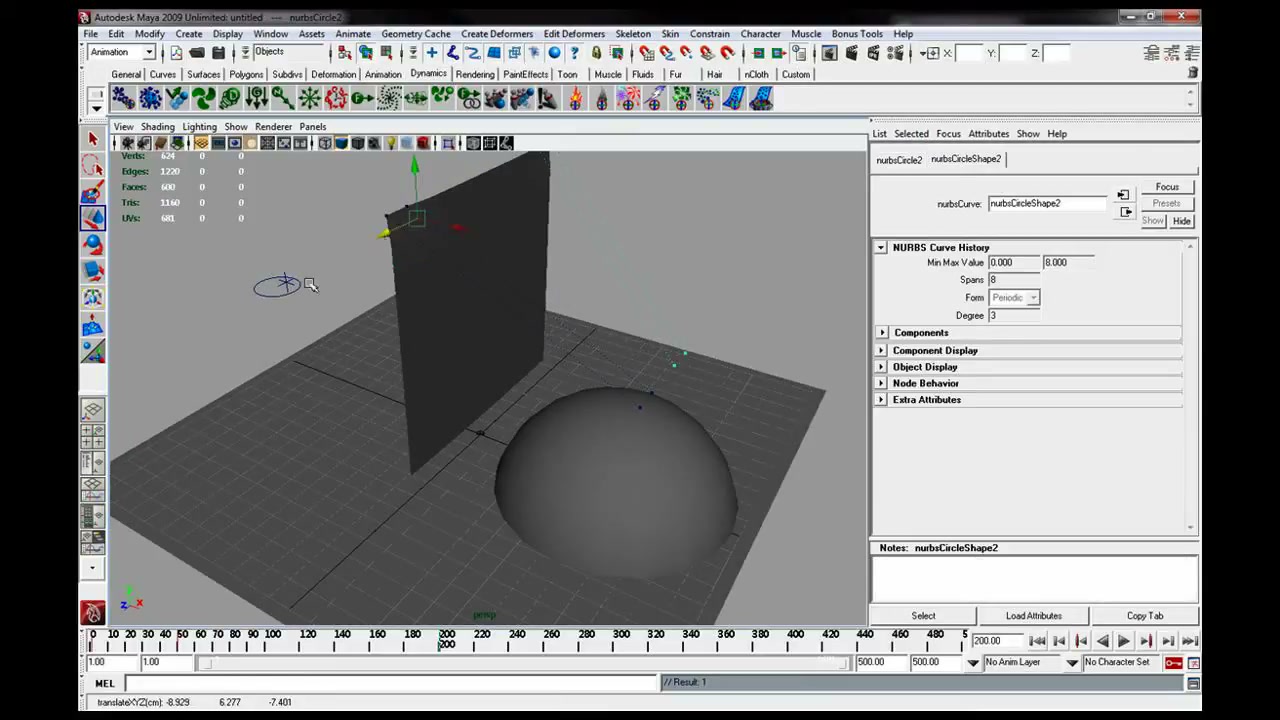Pick the Scale tool with blue cube
This screenshot has width=1280, height=720.
pyautogui.click(x=93, y=270)
